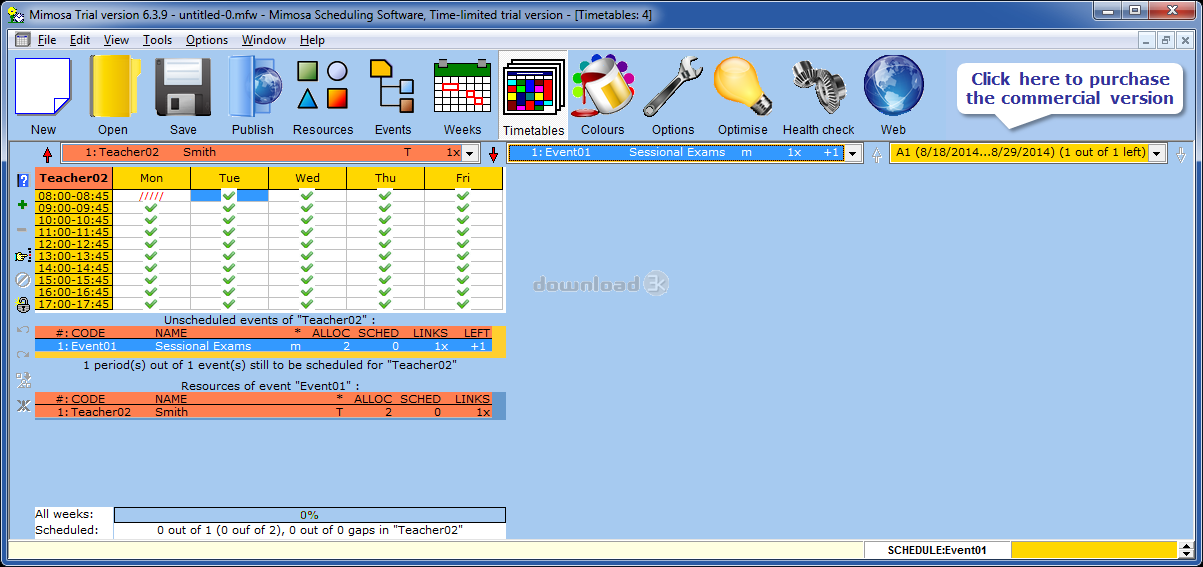Expand the A1 week range dropdown
This screenshot has width=1203, height=567.
tap(1157, 153)
